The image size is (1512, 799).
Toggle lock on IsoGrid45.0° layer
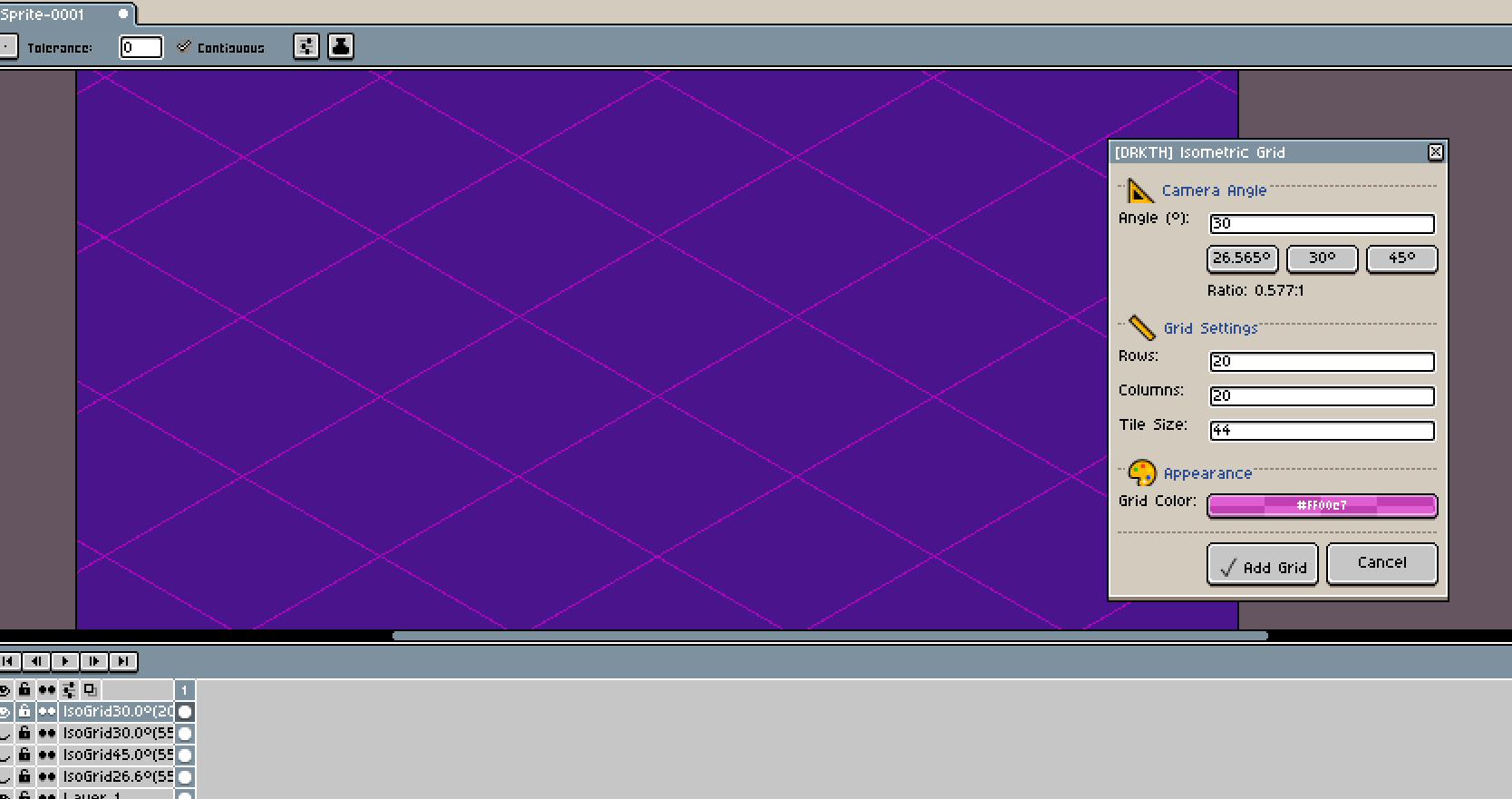click(x=25, y=755)
